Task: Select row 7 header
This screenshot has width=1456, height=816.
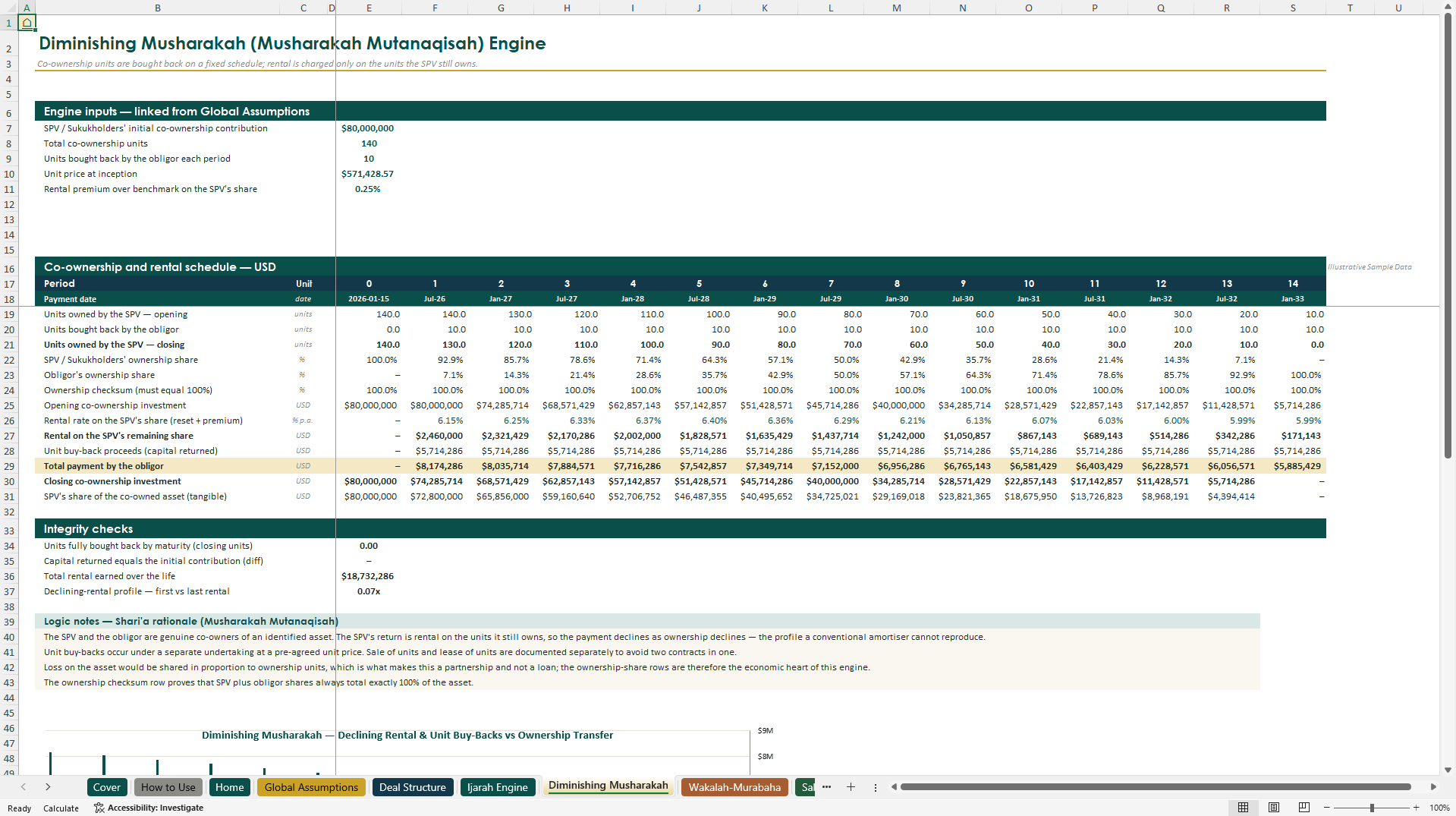Action: tap(9, 128)
